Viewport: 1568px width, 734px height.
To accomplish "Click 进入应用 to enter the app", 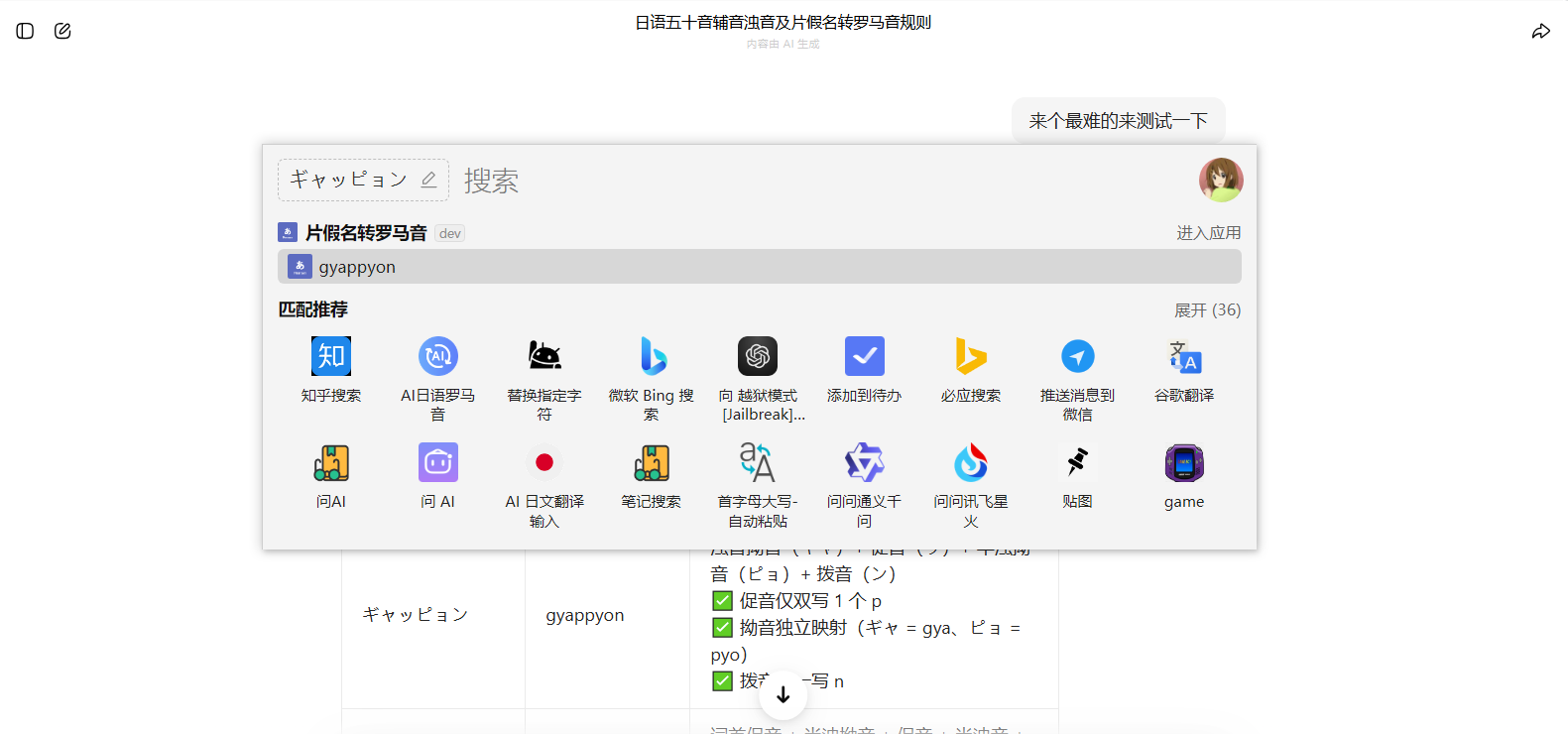I will (x=1208, y=233).
